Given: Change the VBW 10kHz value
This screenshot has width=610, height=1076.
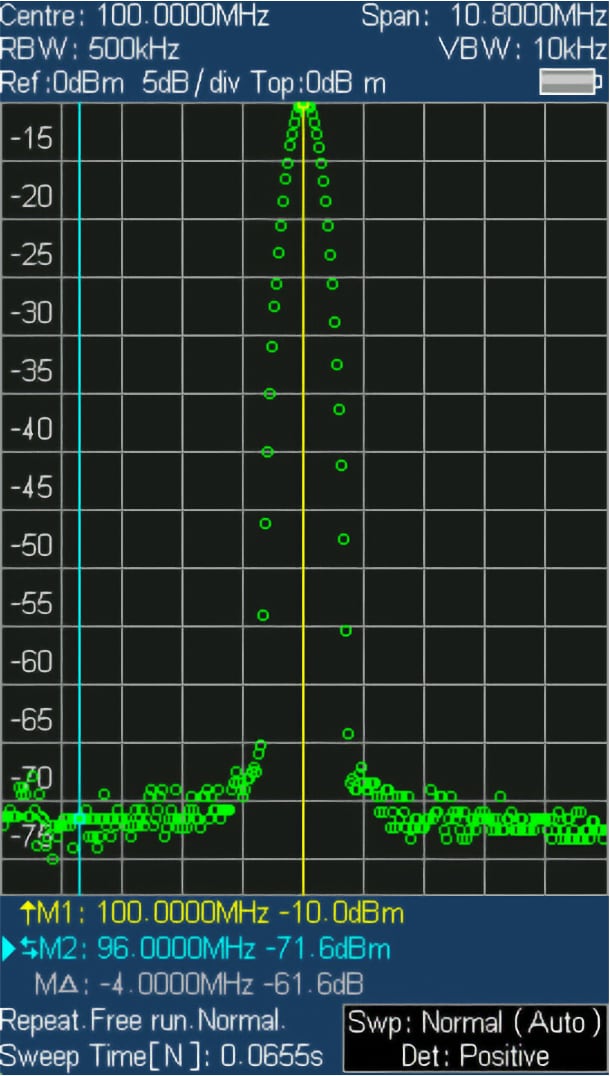Looking at the screenshot, I should tap(524, 49).
